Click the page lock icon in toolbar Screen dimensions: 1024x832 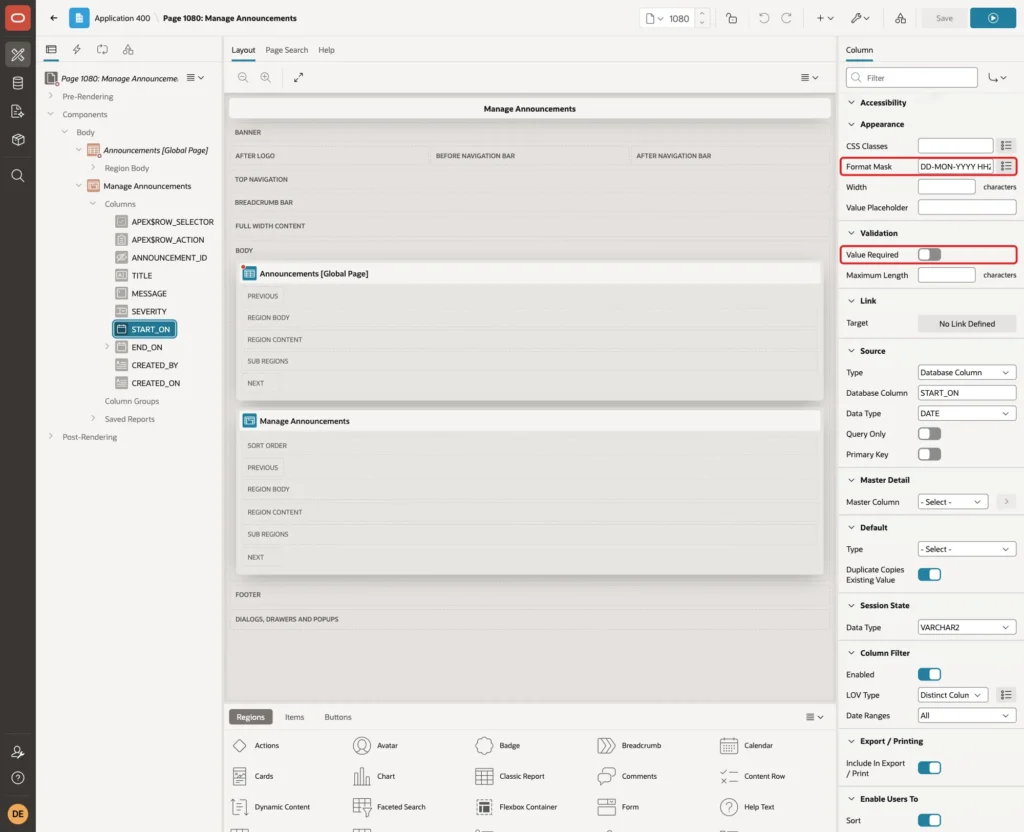coord(731,18)
